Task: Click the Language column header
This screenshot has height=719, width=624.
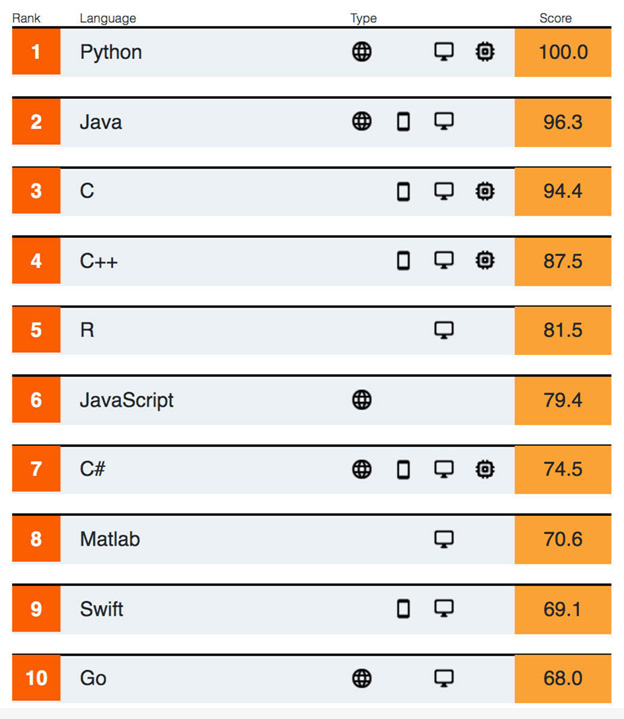Action: tap(108, 18)
